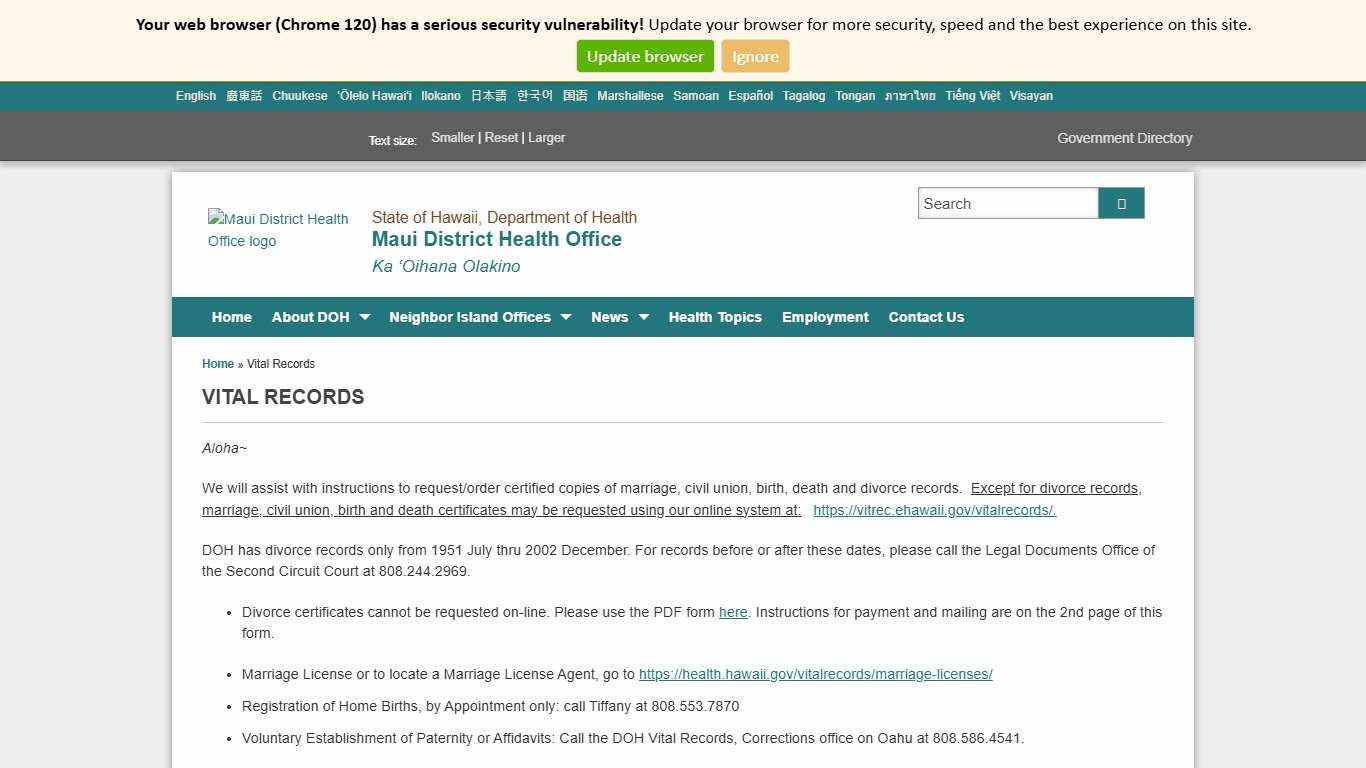The height and width of the screenshot is (768, 1366).
Task: Select the Tongan language option
Action: point(855,95)
